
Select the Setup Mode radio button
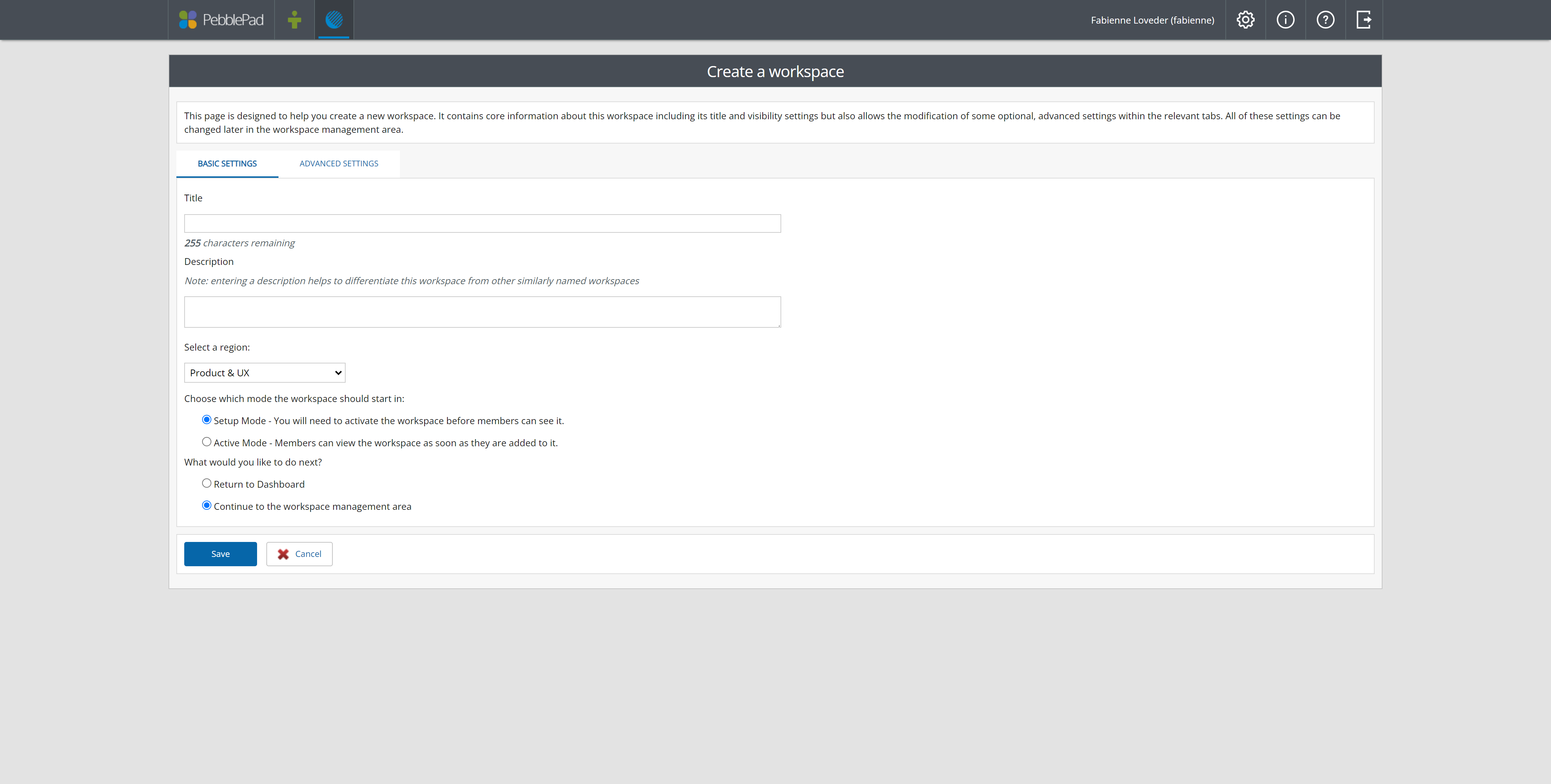[x=206, y=420]
